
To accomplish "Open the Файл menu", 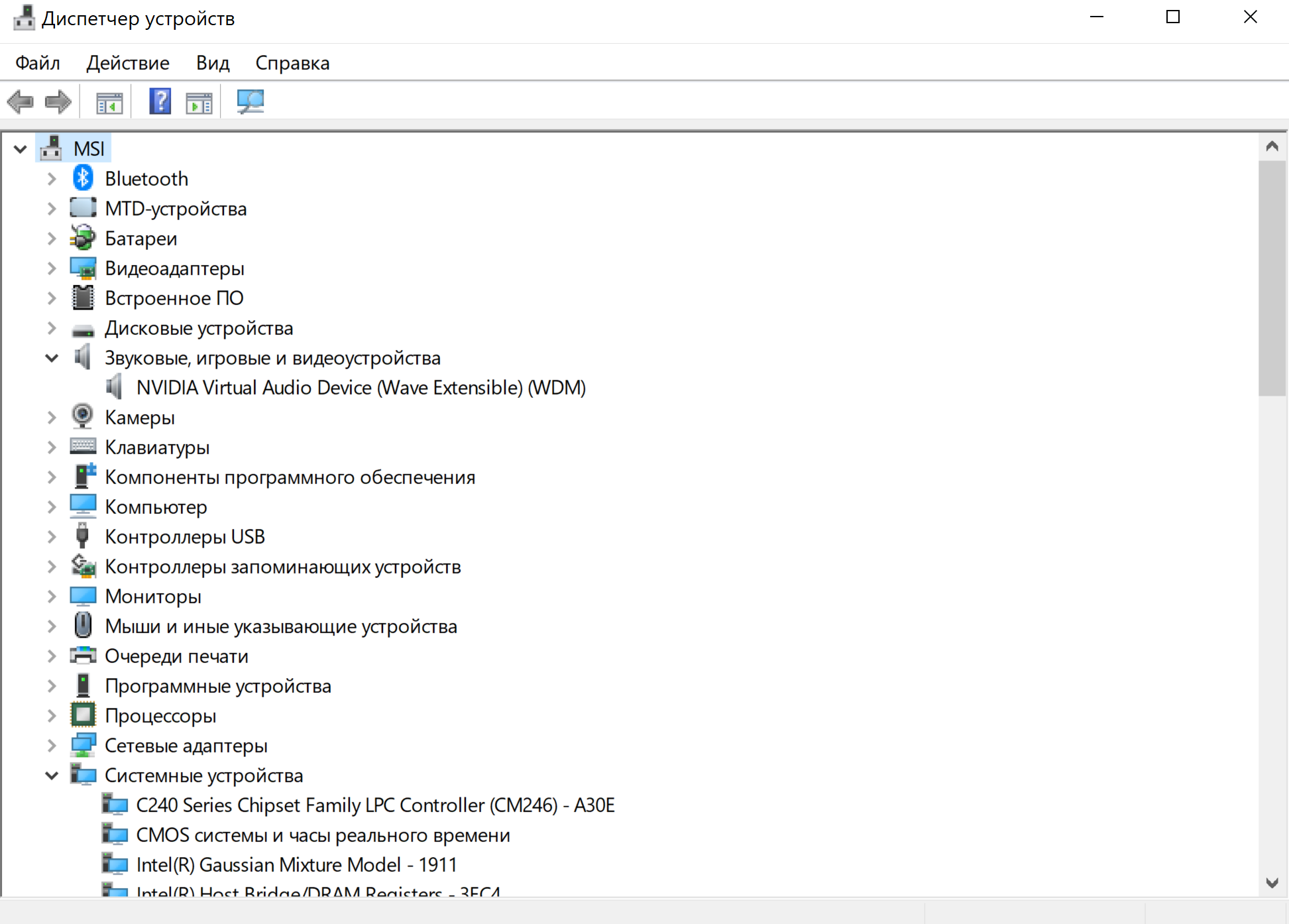I will pyautogui.click(x=38, y=63).
